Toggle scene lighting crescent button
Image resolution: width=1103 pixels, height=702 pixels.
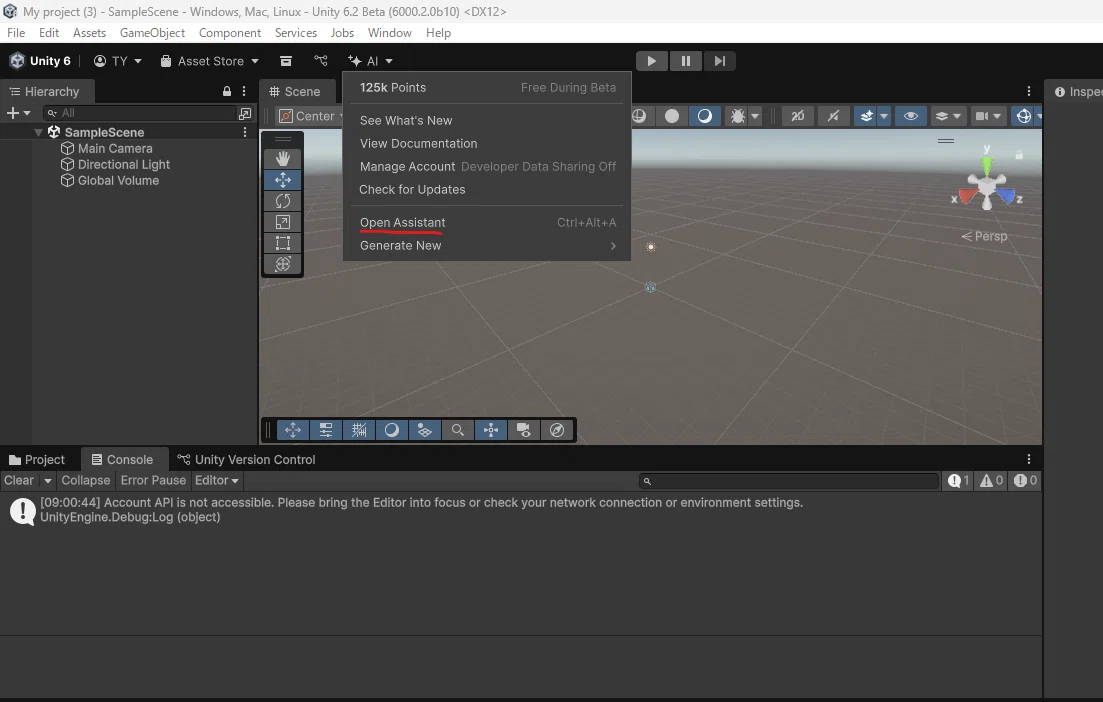point(704,116)
